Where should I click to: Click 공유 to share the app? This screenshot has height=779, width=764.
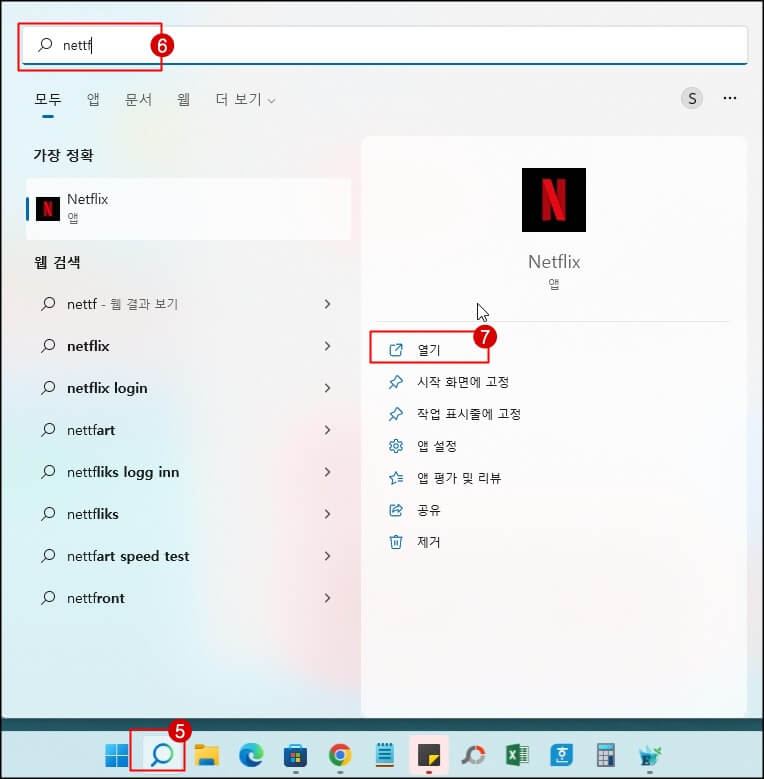tap(429, 510)
